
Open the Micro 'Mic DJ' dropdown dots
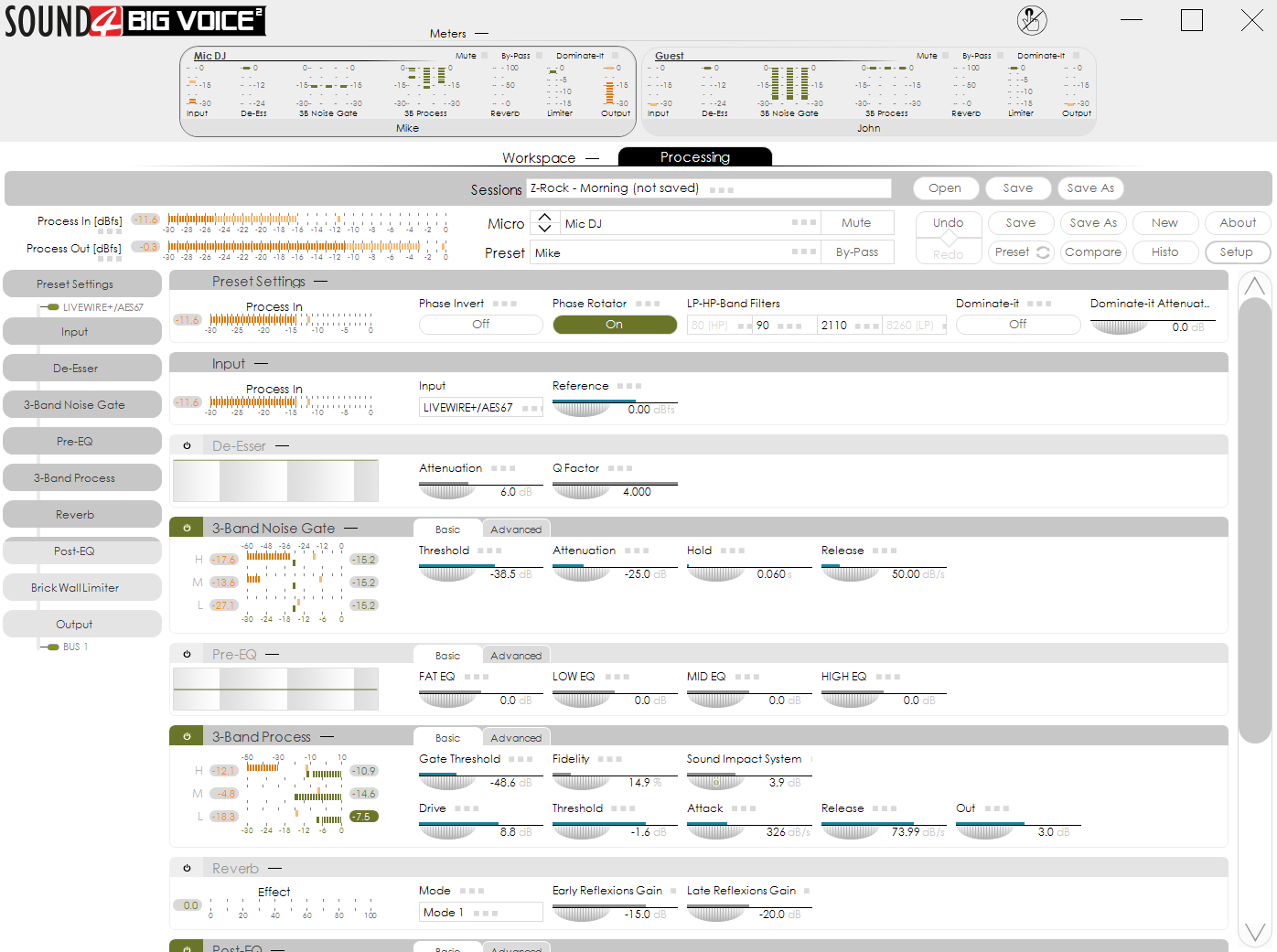pyautogui.click(x=804, y=223)
